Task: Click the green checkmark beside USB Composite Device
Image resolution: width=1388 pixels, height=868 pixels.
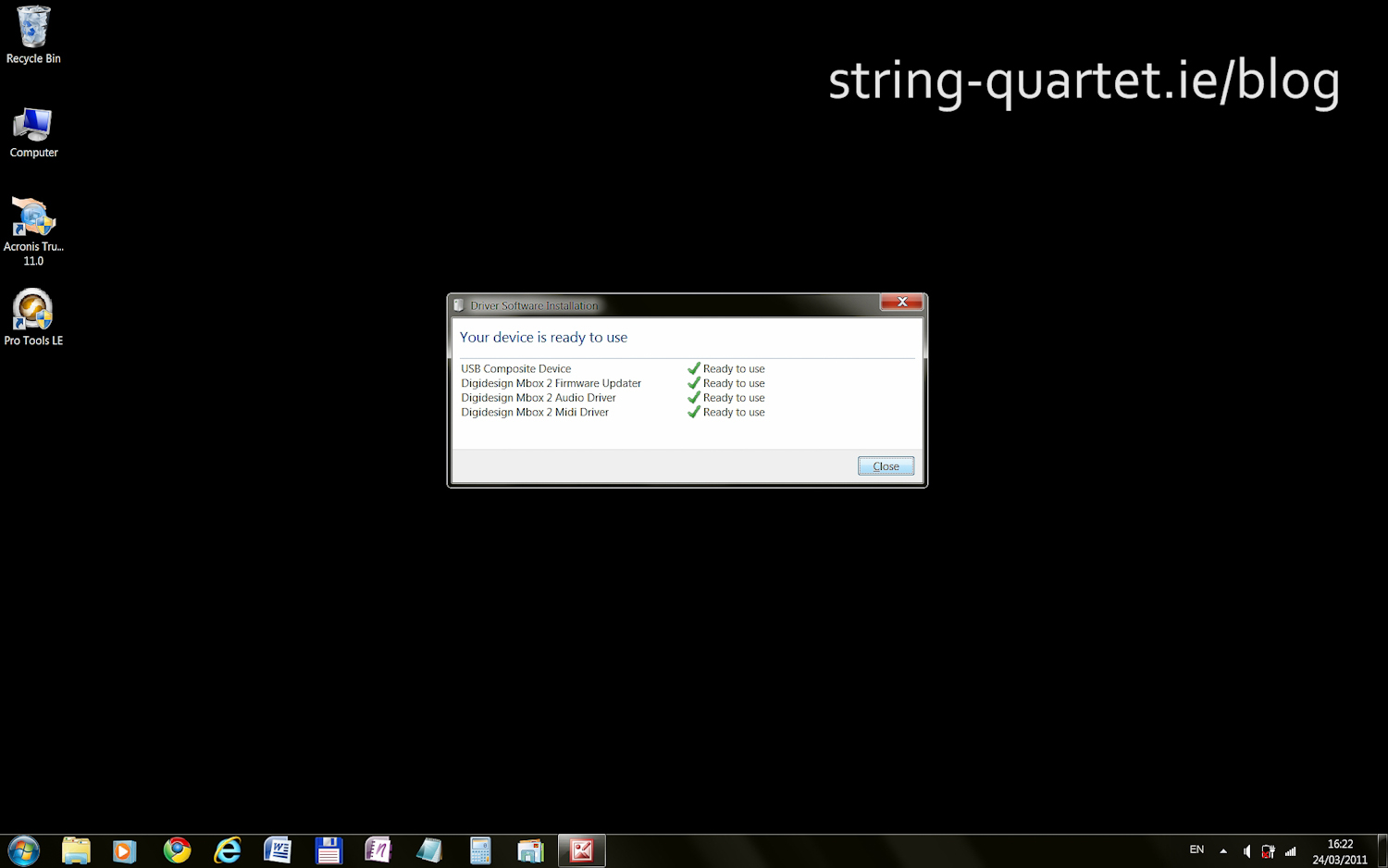Action: pos(694,368)
